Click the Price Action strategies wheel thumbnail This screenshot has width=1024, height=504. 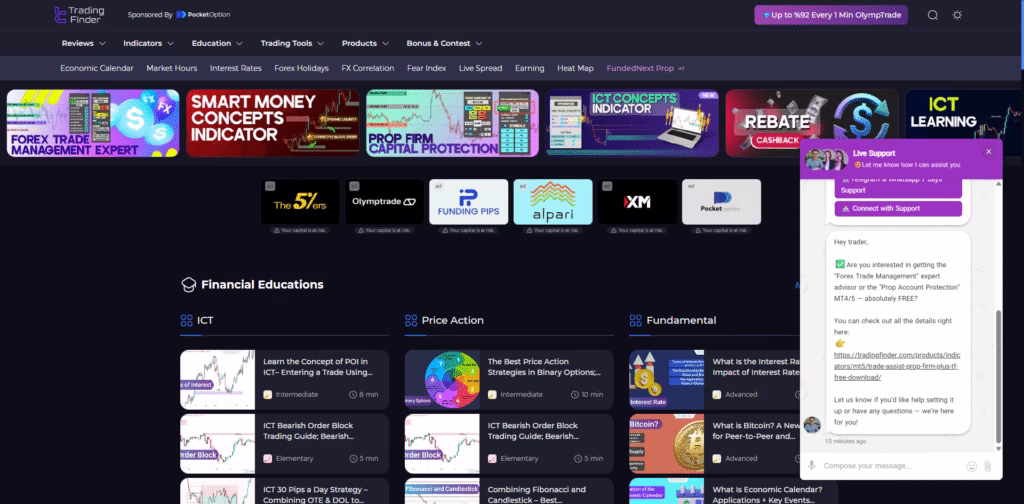[442, 380]
